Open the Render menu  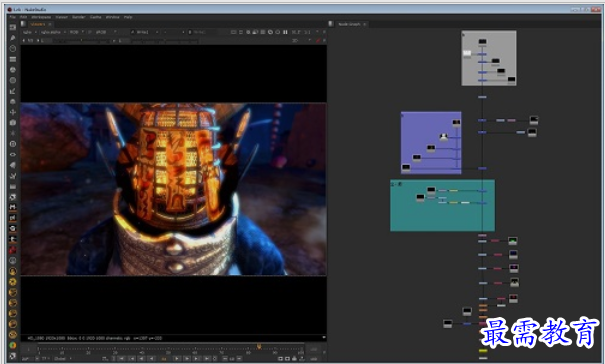(x=79, y=17)
